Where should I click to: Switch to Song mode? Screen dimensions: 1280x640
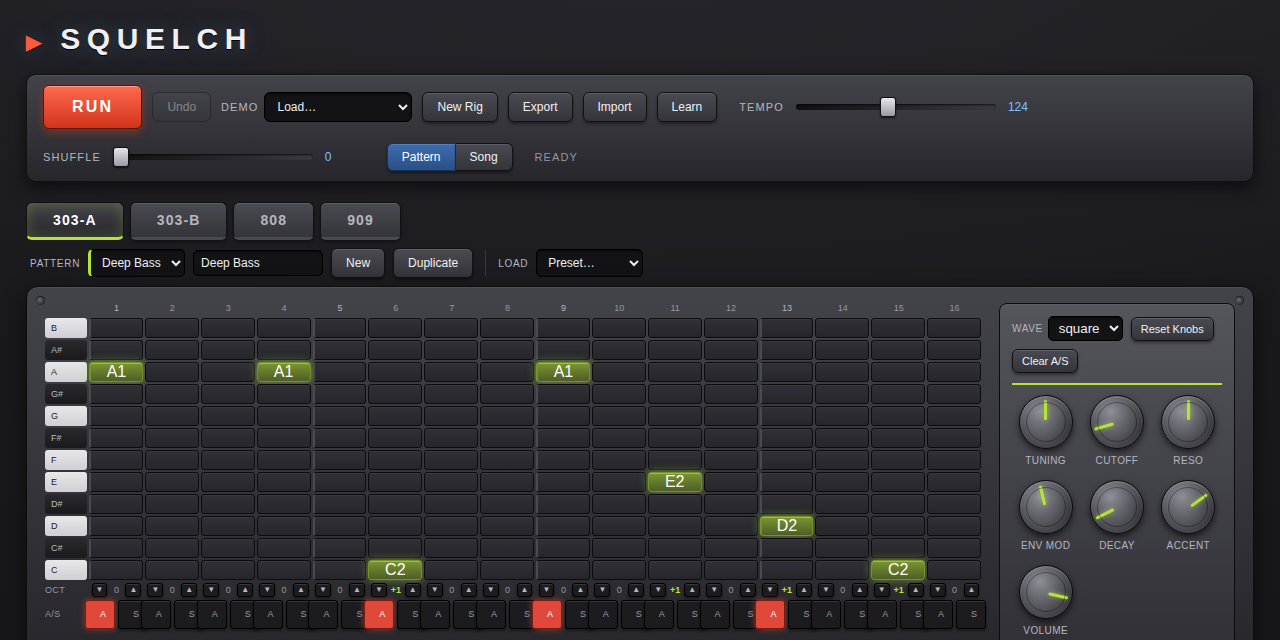tap(484, 157)
